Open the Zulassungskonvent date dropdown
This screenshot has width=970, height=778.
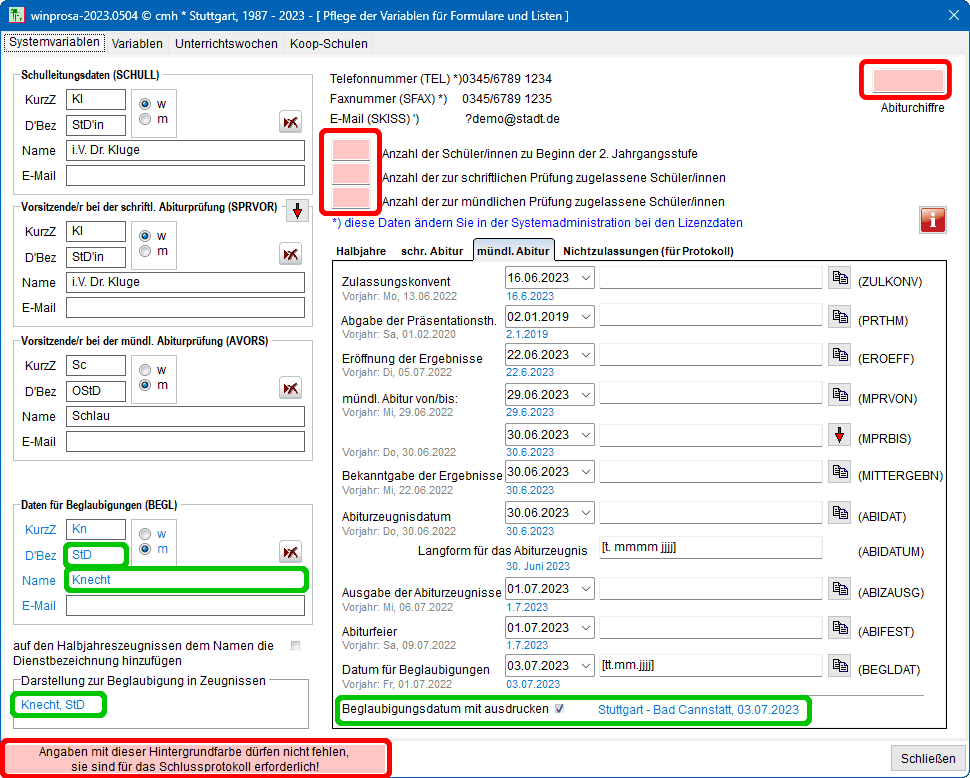click(585, 278)
